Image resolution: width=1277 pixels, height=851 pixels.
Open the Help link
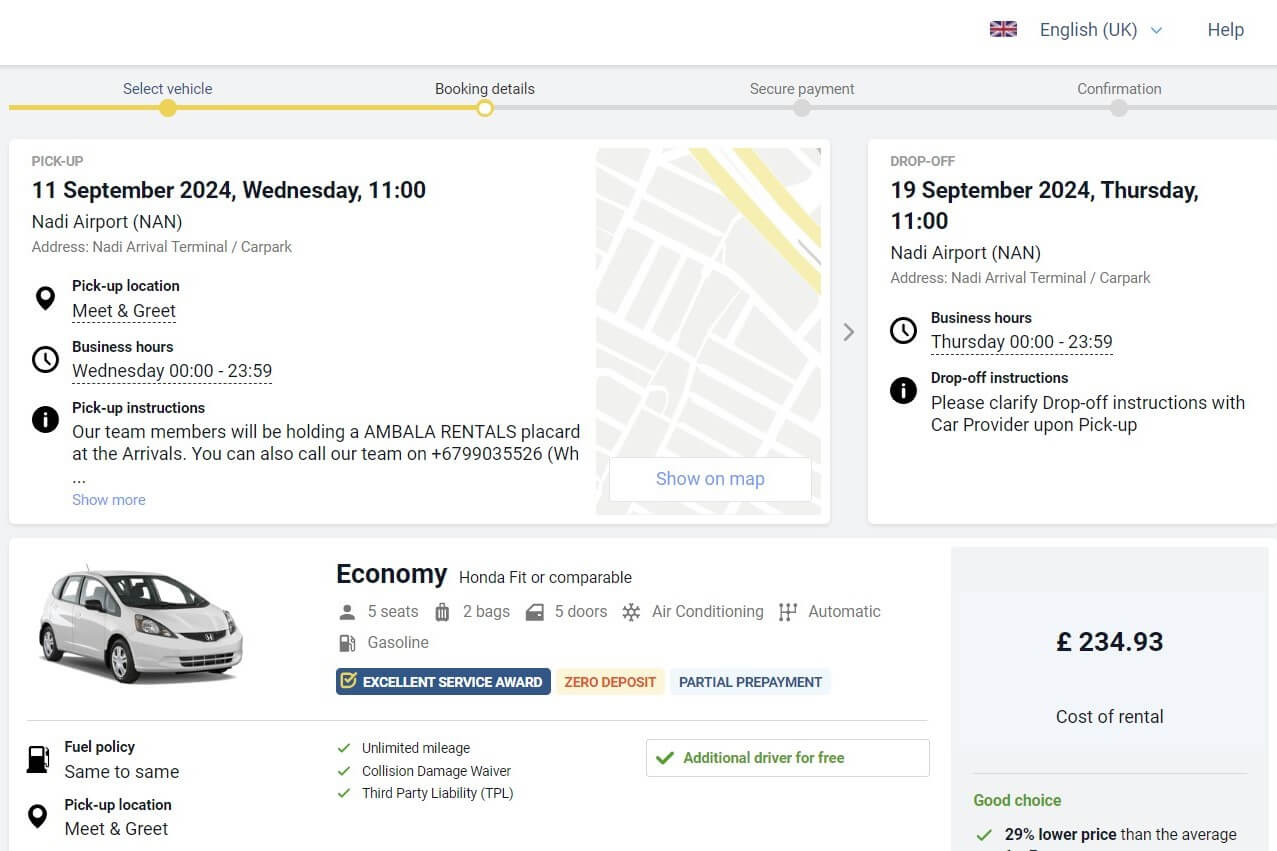click(x=1225, y=30)
